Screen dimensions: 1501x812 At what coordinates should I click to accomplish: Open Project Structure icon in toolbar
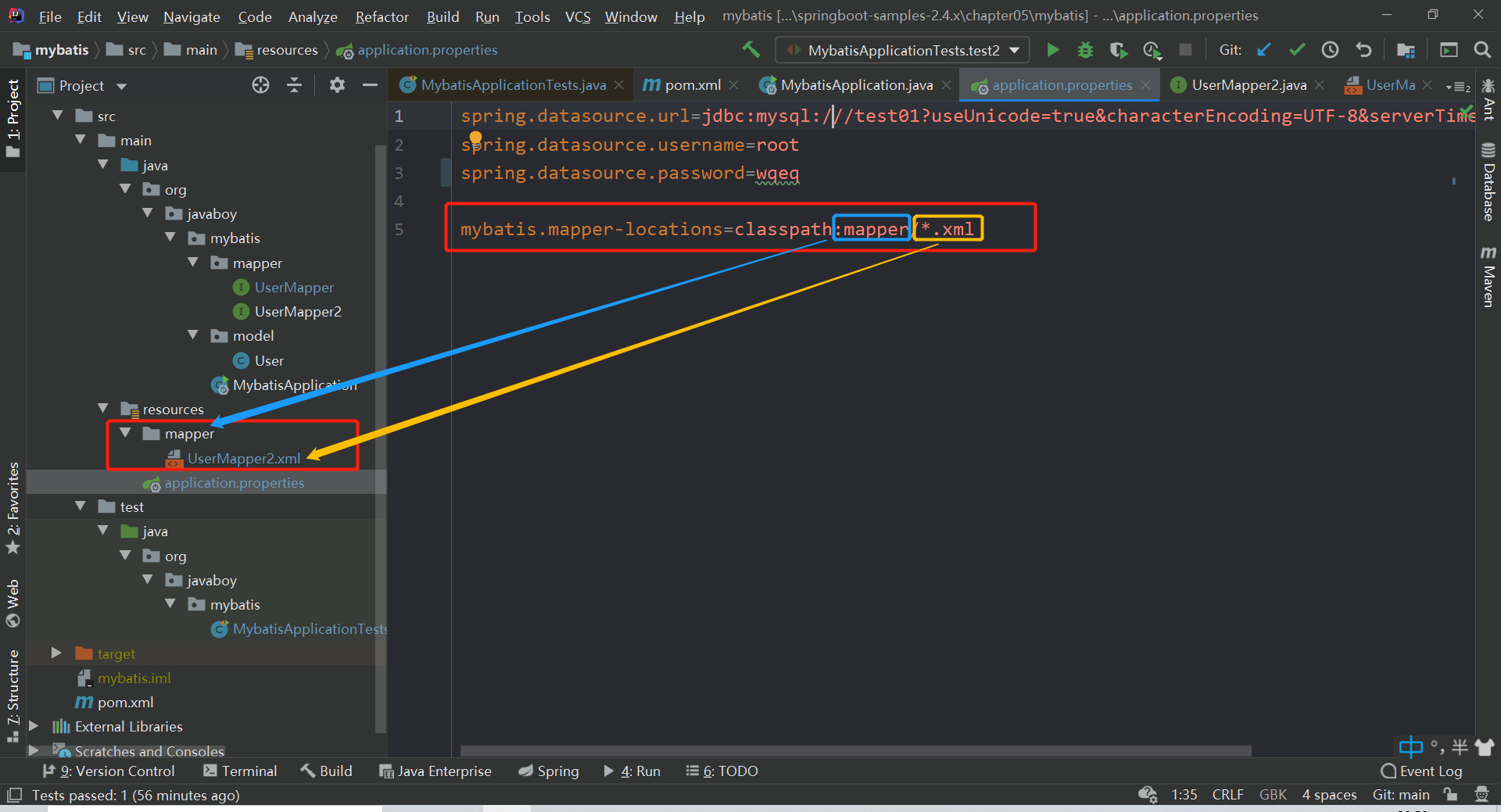pyautogui.click(x=1406, y=50)
